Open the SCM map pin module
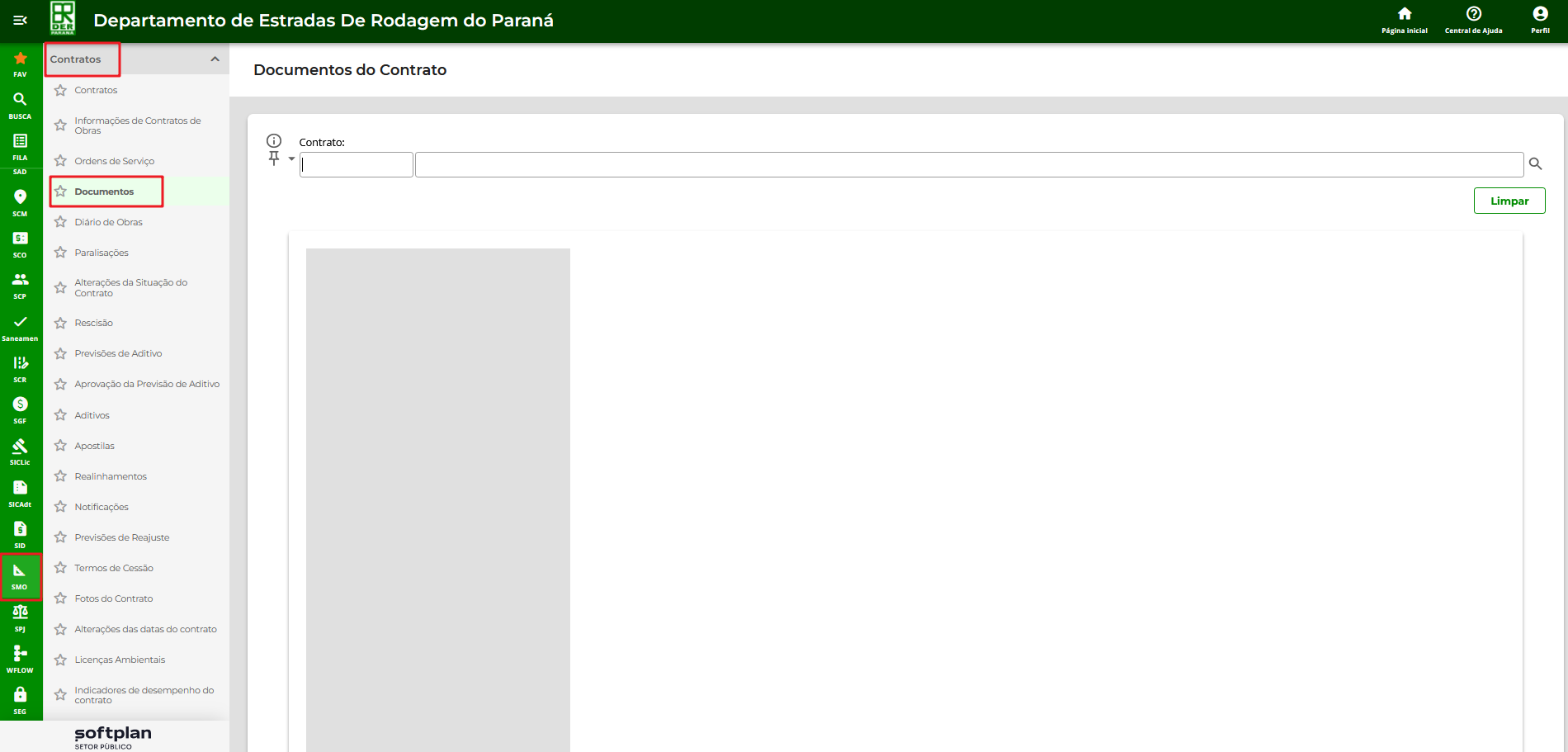 pyautogui.click(x=20, y=202)
